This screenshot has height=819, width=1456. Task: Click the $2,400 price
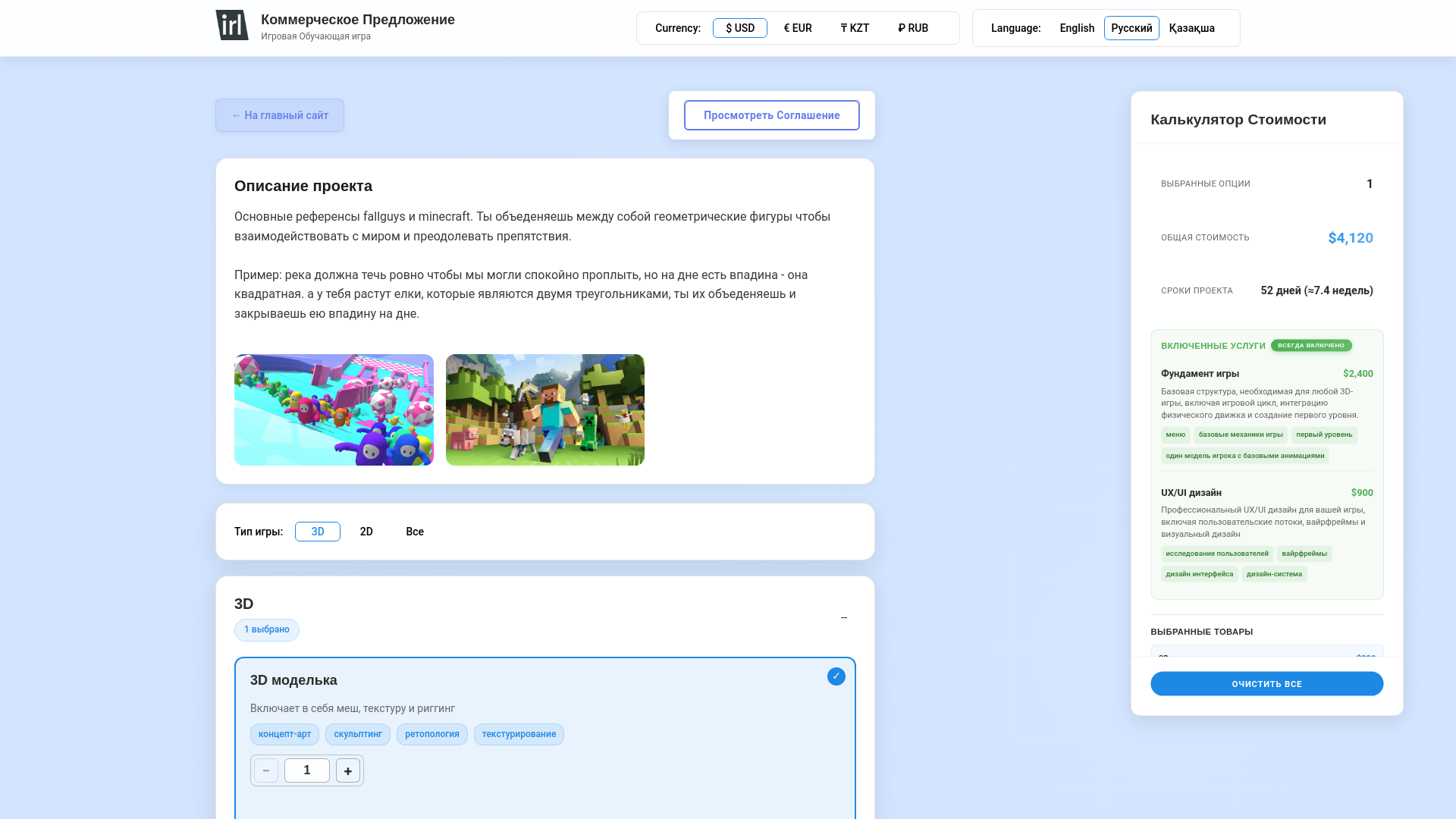click(1358, 374)
